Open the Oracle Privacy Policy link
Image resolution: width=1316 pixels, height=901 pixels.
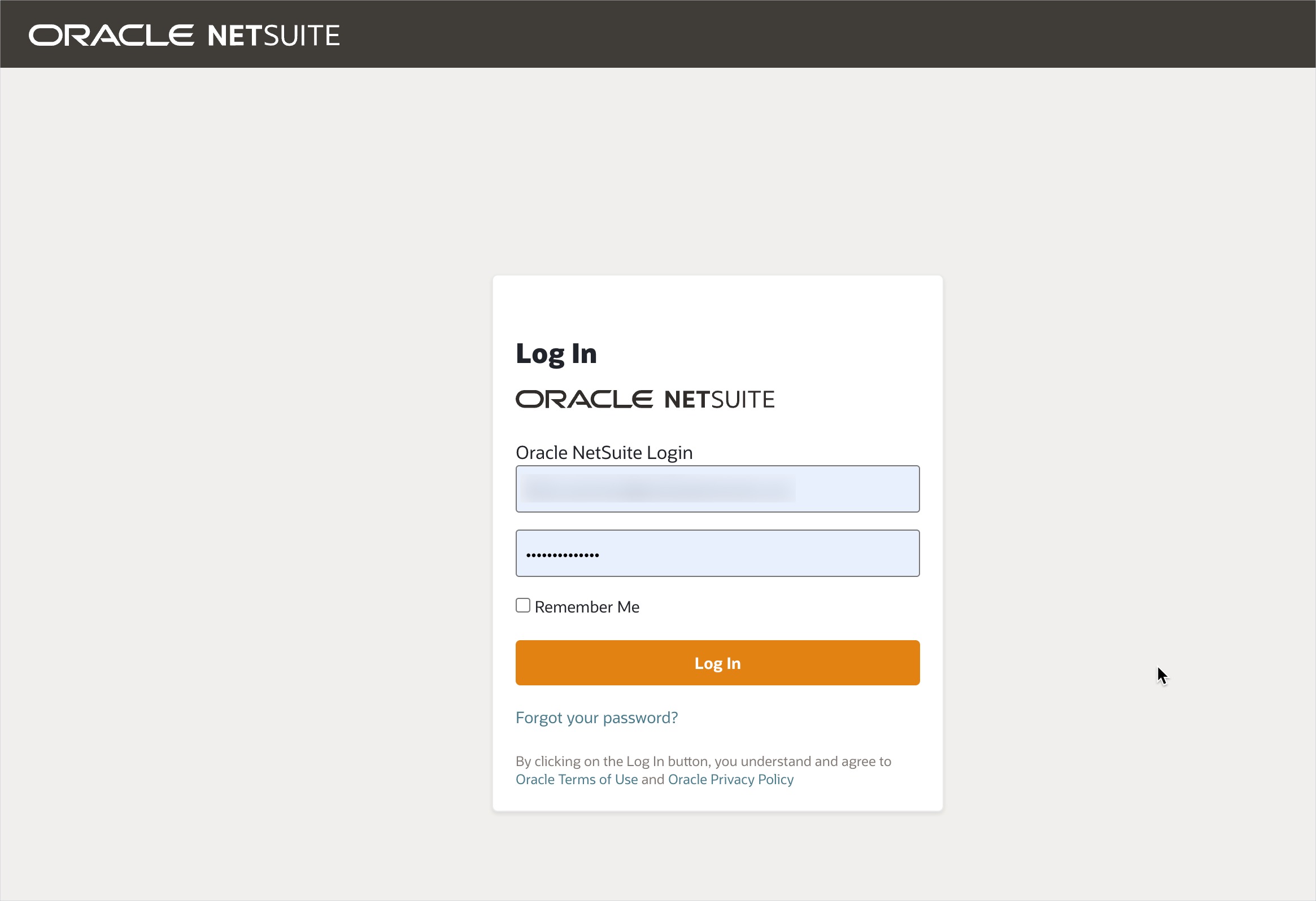point(730,779)
